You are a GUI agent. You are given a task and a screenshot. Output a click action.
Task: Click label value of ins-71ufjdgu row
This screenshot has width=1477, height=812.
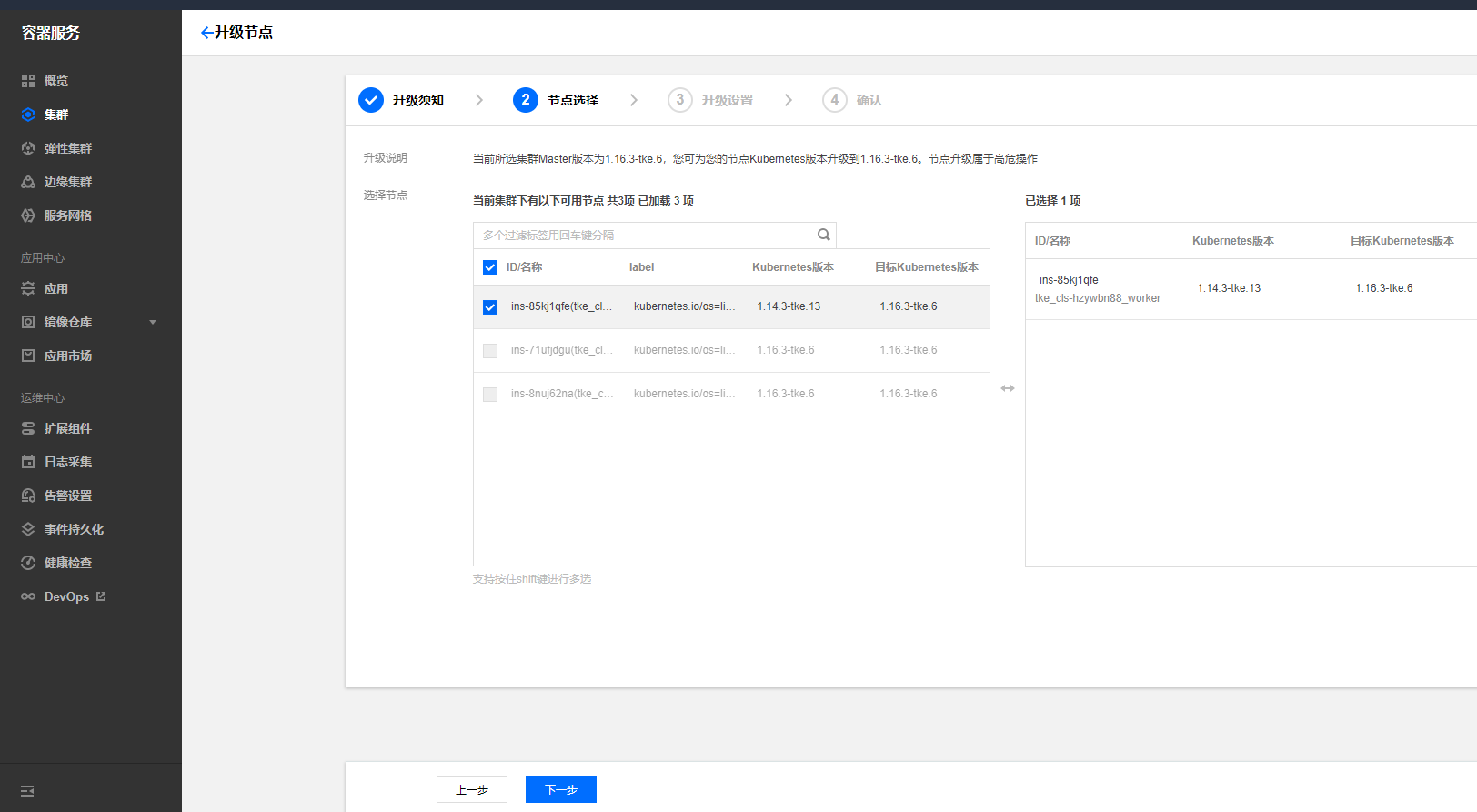685,350
